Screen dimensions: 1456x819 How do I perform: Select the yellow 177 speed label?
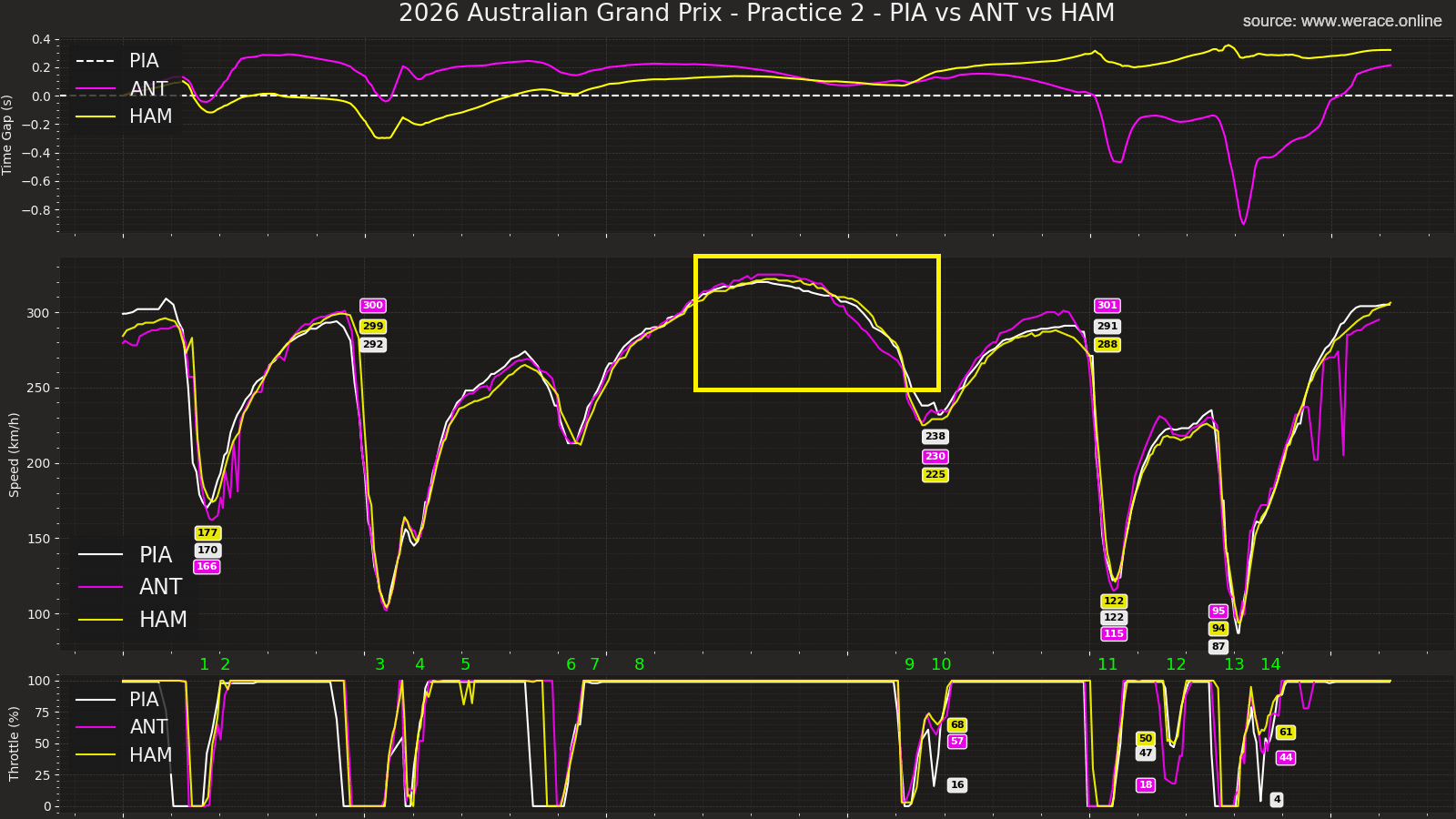pos(207,531)
